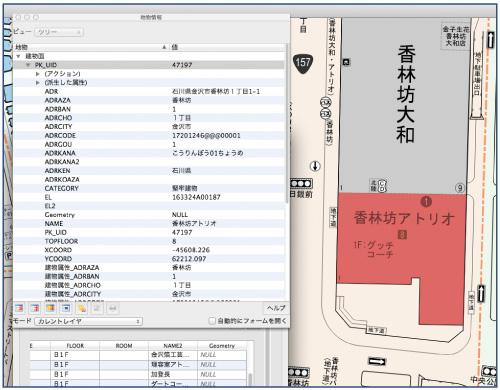
Task: Click the clear results toolbar icon
Action: tap(82, 308)
